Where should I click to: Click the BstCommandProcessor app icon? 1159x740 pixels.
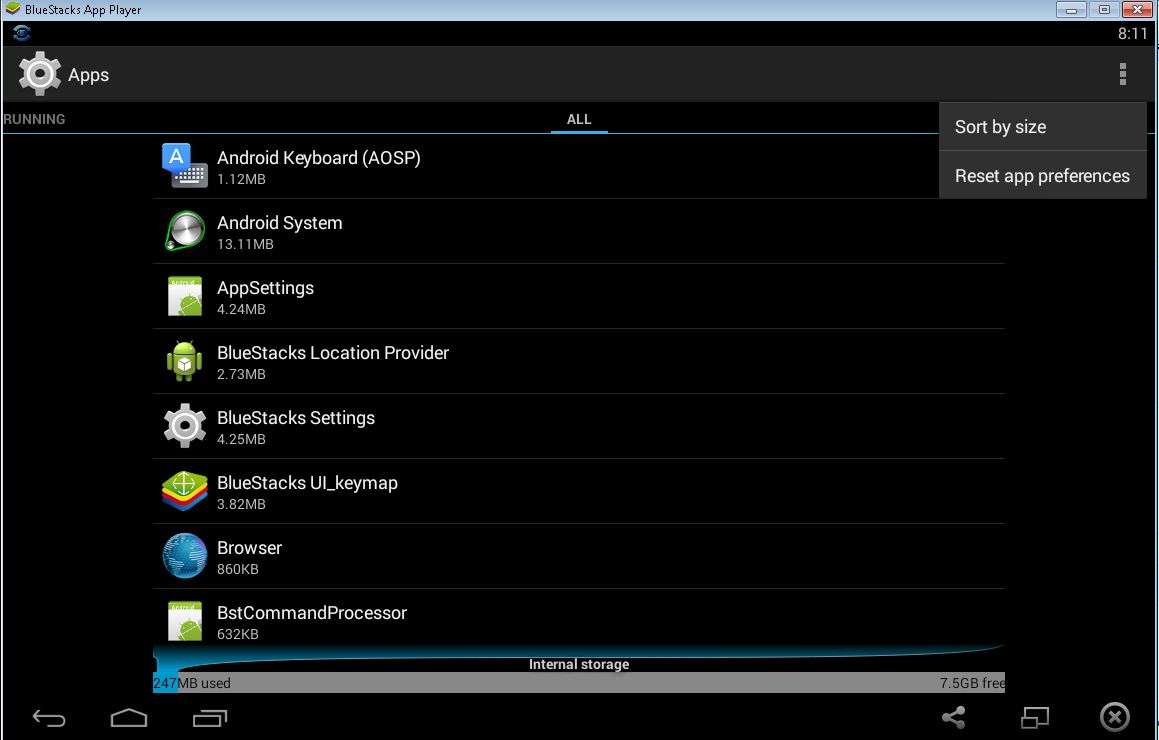click(185, 621)
